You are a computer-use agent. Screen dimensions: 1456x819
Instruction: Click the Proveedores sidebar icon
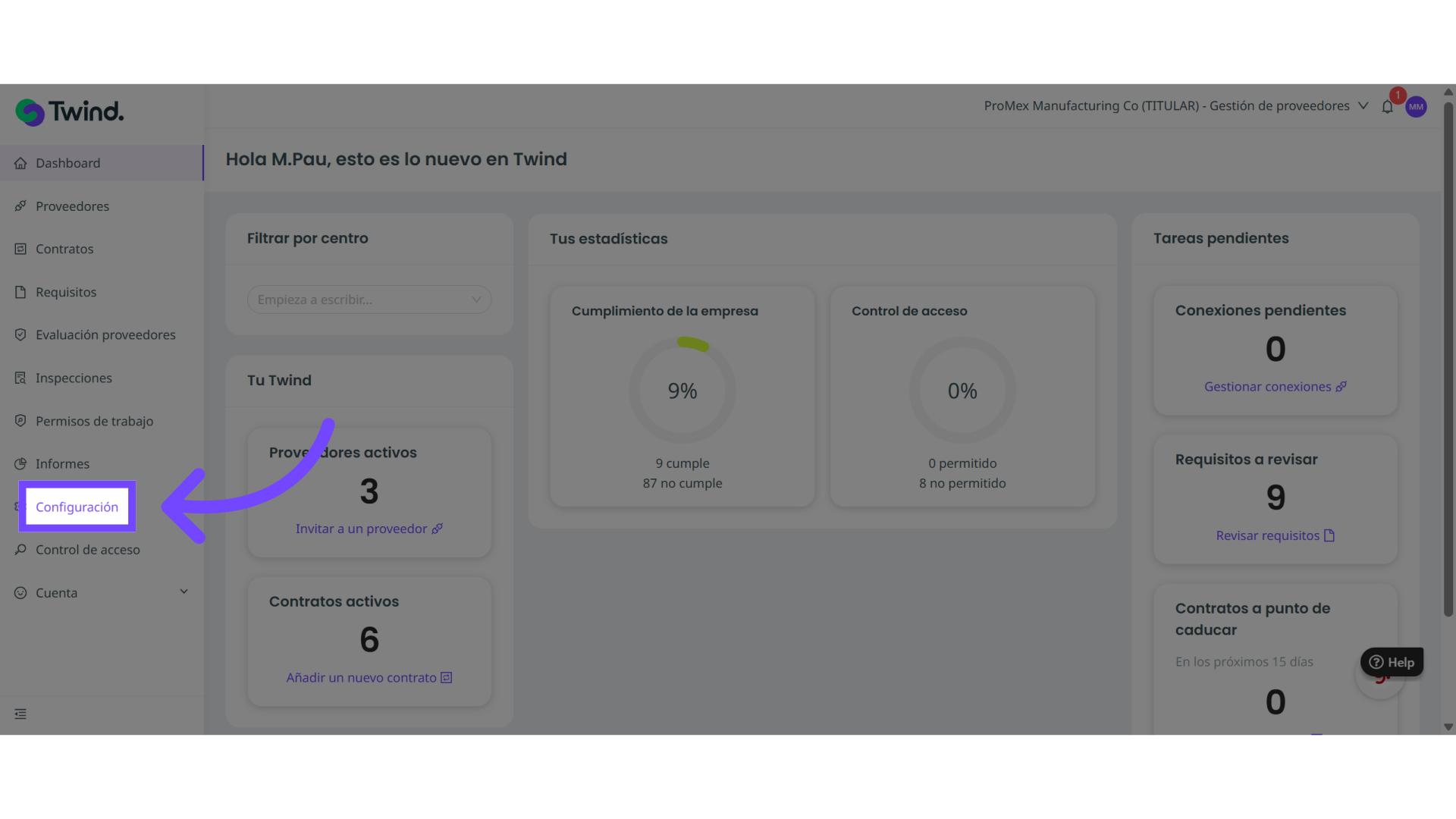pos(20,206)
